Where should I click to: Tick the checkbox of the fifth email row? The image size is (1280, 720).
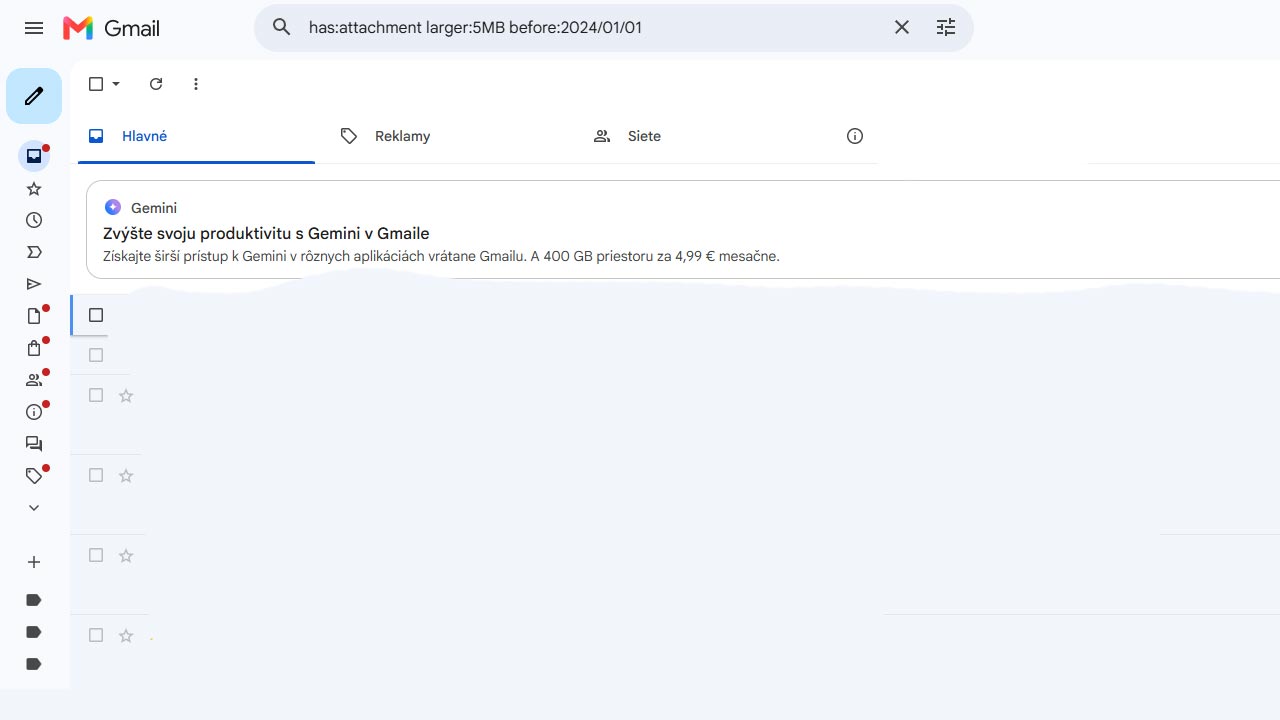pos(96,555)
